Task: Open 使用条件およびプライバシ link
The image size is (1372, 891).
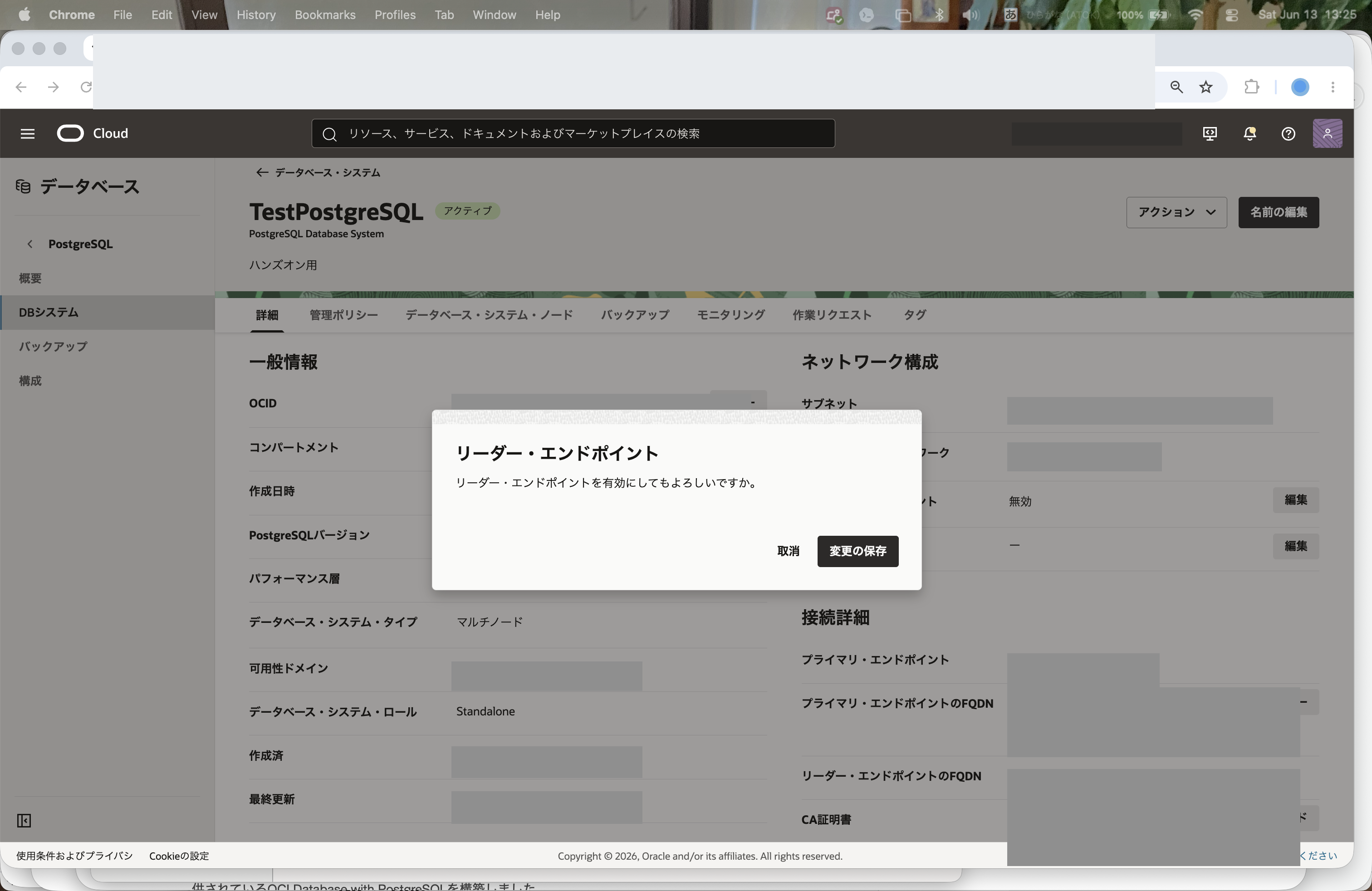Action: click(74, 856)
